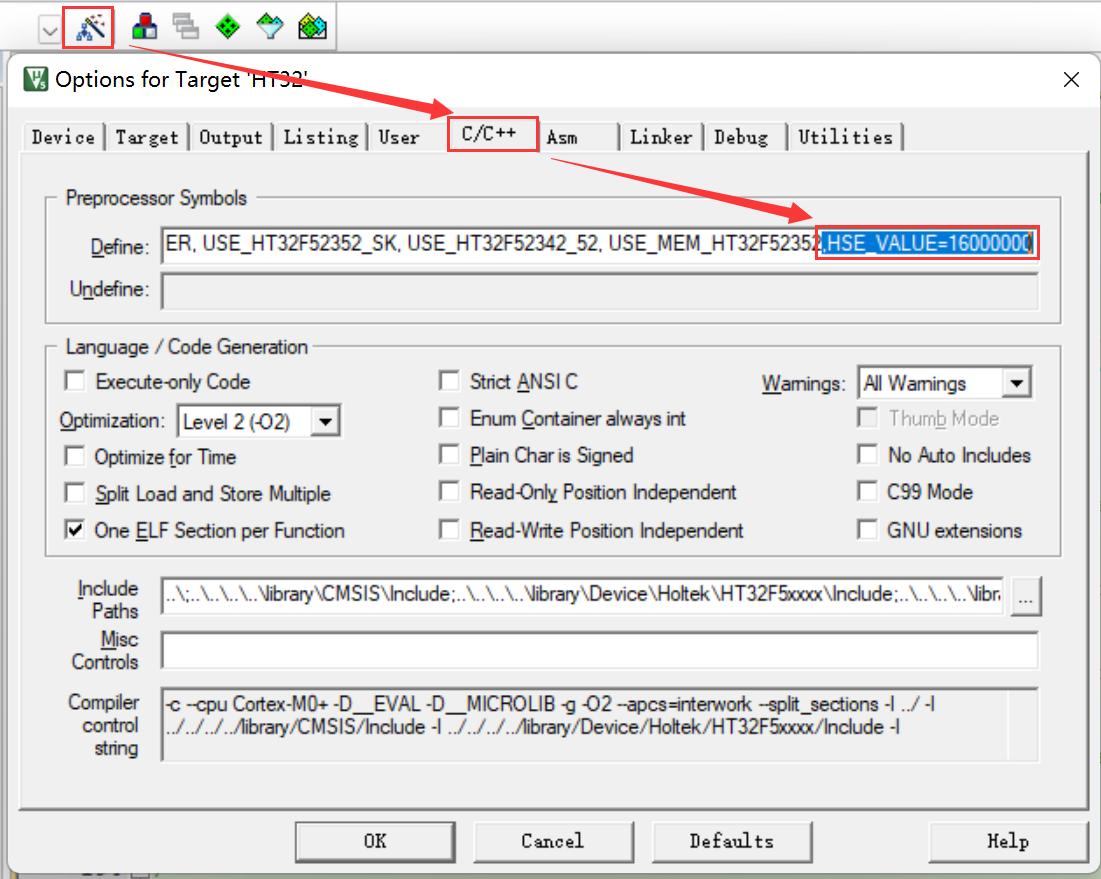Viewport: 1101px width, 879px height.
Task: Expand the Warnings dropdown
Action: tap(1017, 383)
